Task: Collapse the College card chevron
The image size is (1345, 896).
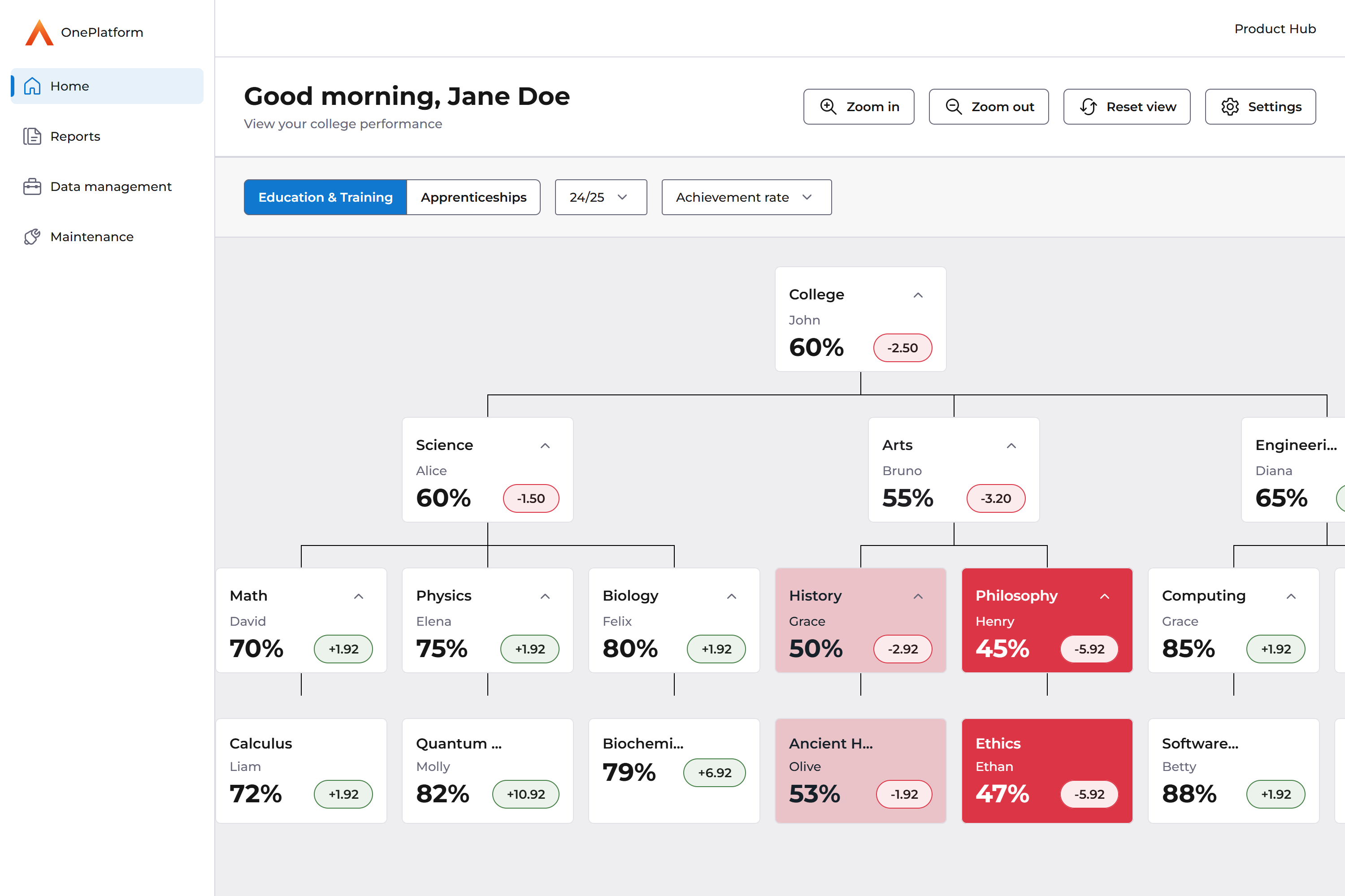Action: coord(918,295)
